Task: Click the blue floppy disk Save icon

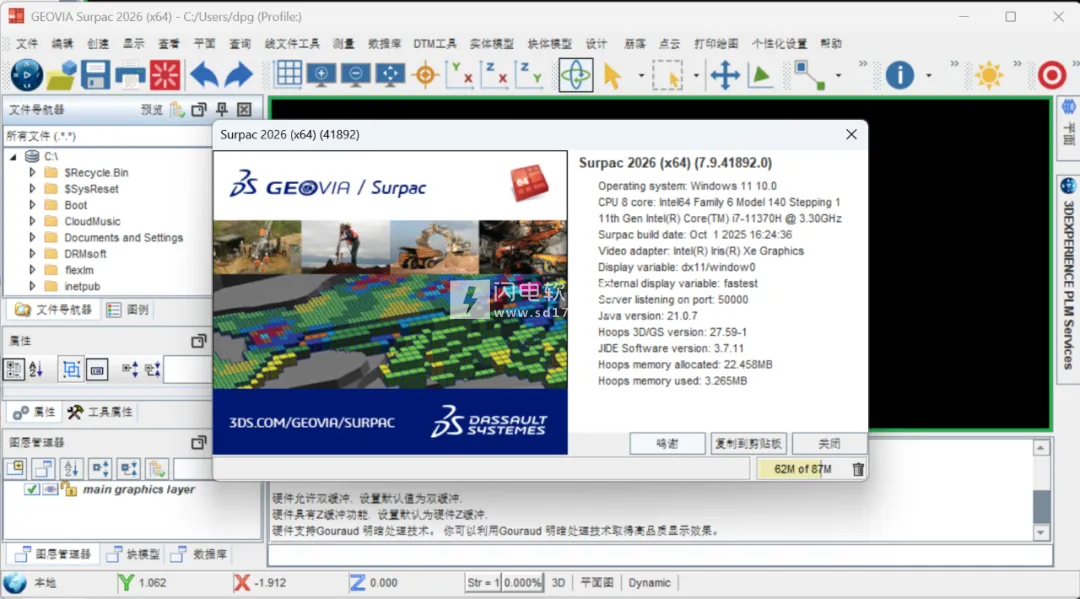Action: coord(96,75)
